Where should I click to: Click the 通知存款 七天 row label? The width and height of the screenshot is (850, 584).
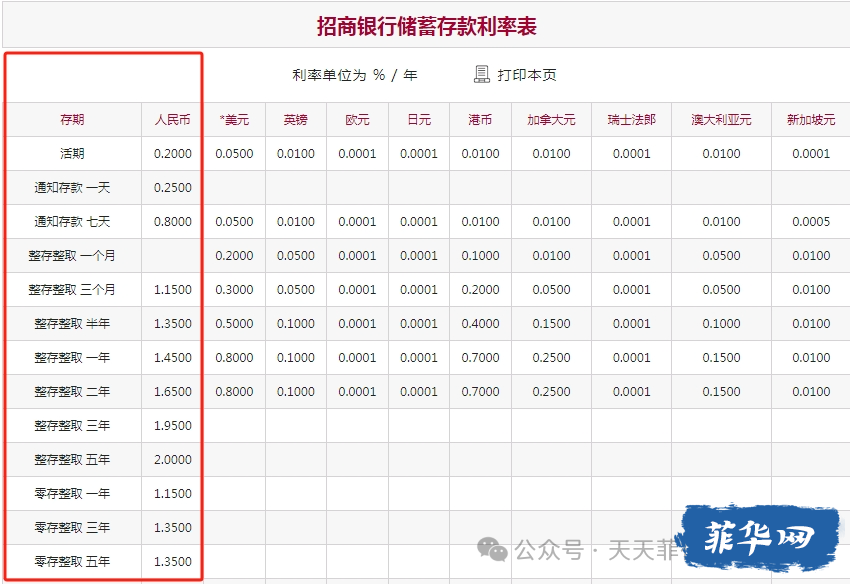[x=72, y=222]
